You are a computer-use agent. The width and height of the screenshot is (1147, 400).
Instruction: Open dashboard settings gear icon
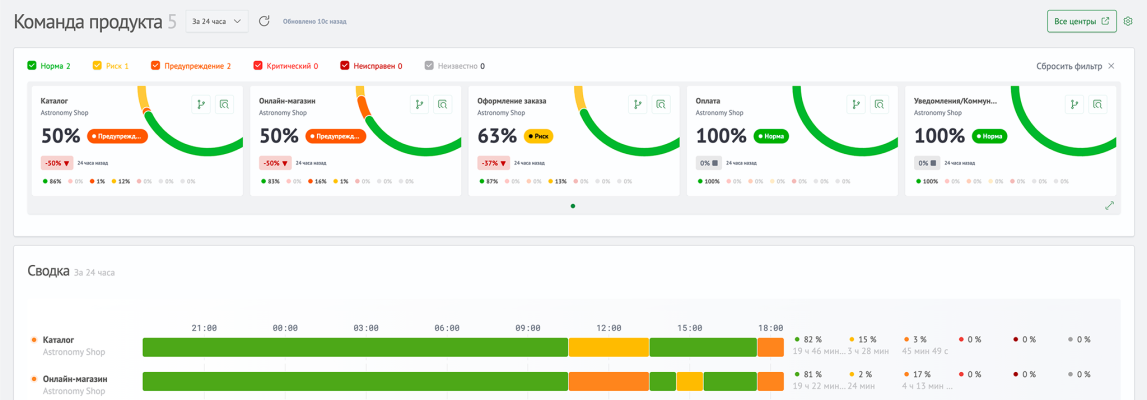tap(1128, 21)
